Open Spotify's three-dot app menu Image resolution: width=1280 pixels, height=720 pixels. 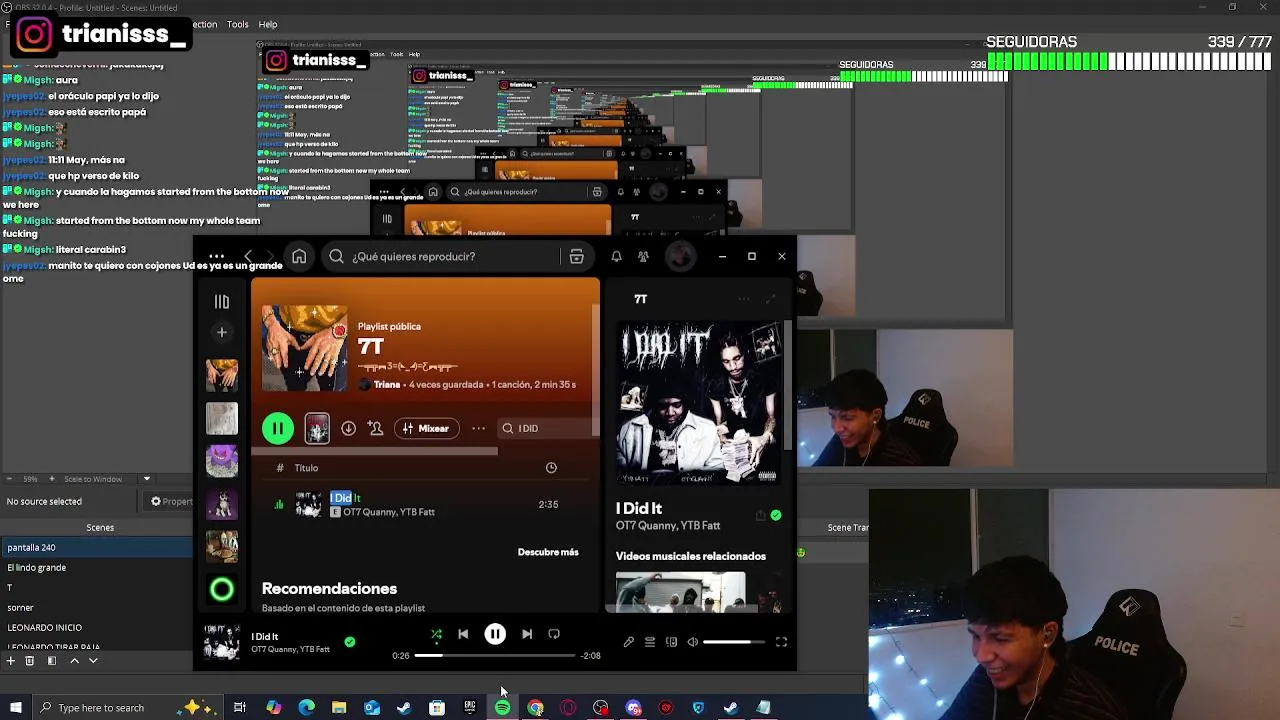216,257
